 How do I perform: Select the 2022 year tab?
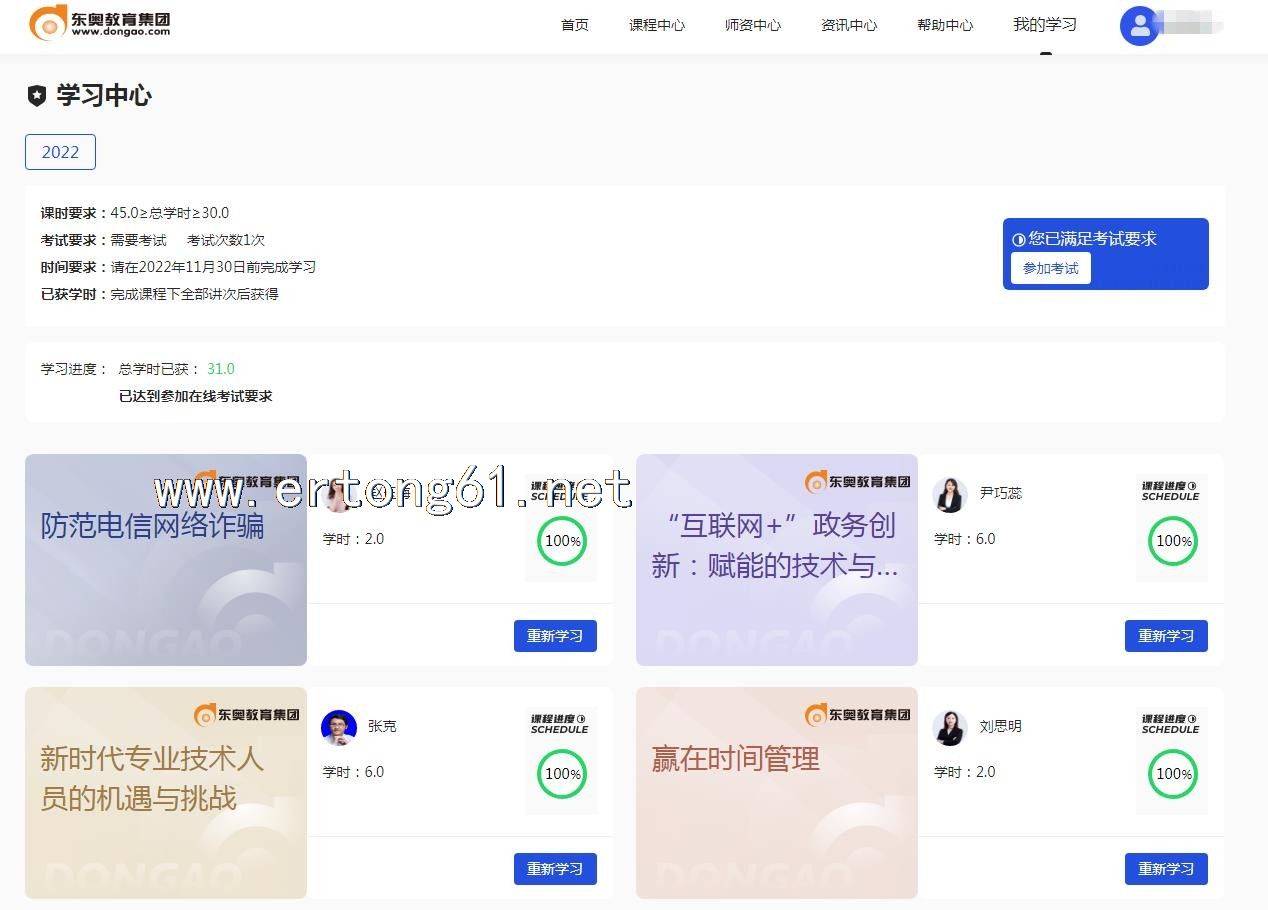click(60, 152)
